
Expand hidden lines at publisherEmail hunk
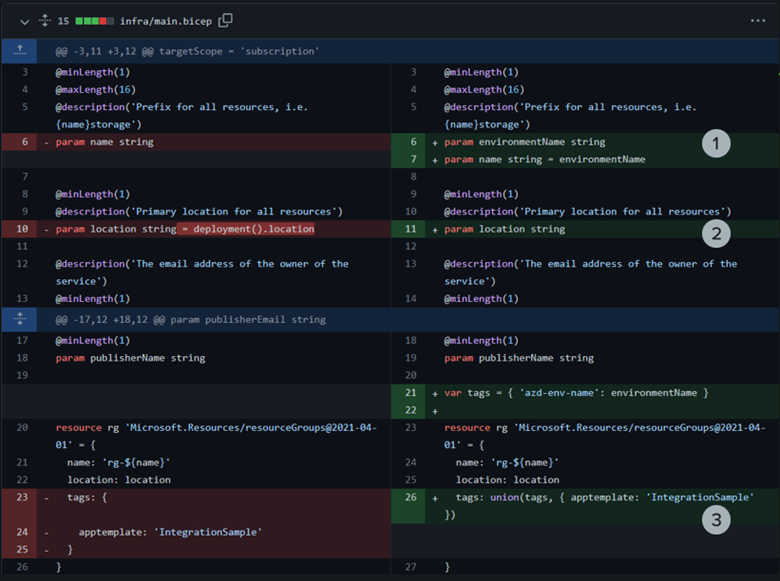(x=20, y=319)
